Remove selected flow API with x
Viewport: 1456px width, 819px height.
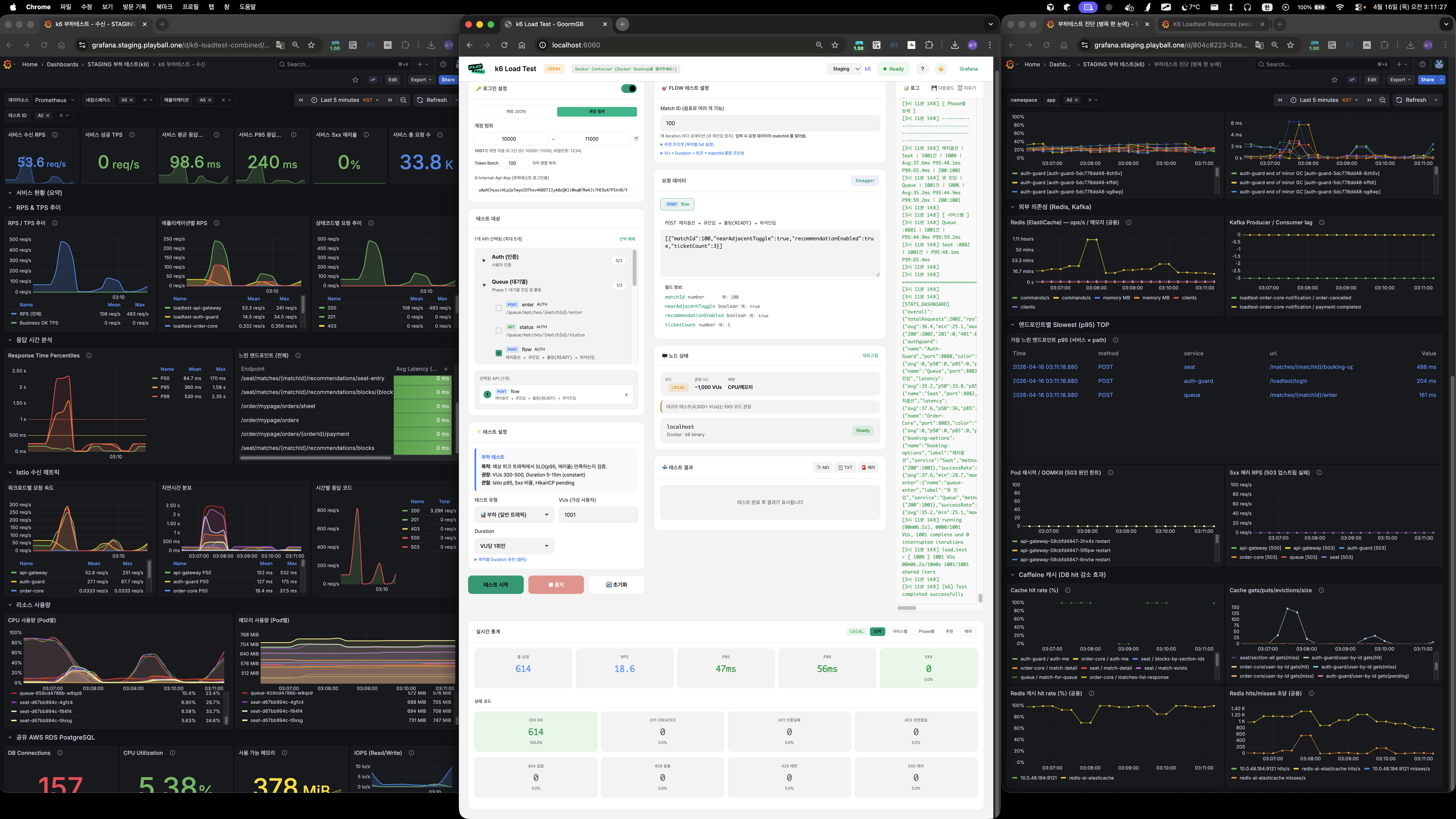pyautogui.click(x=626, y=394)
